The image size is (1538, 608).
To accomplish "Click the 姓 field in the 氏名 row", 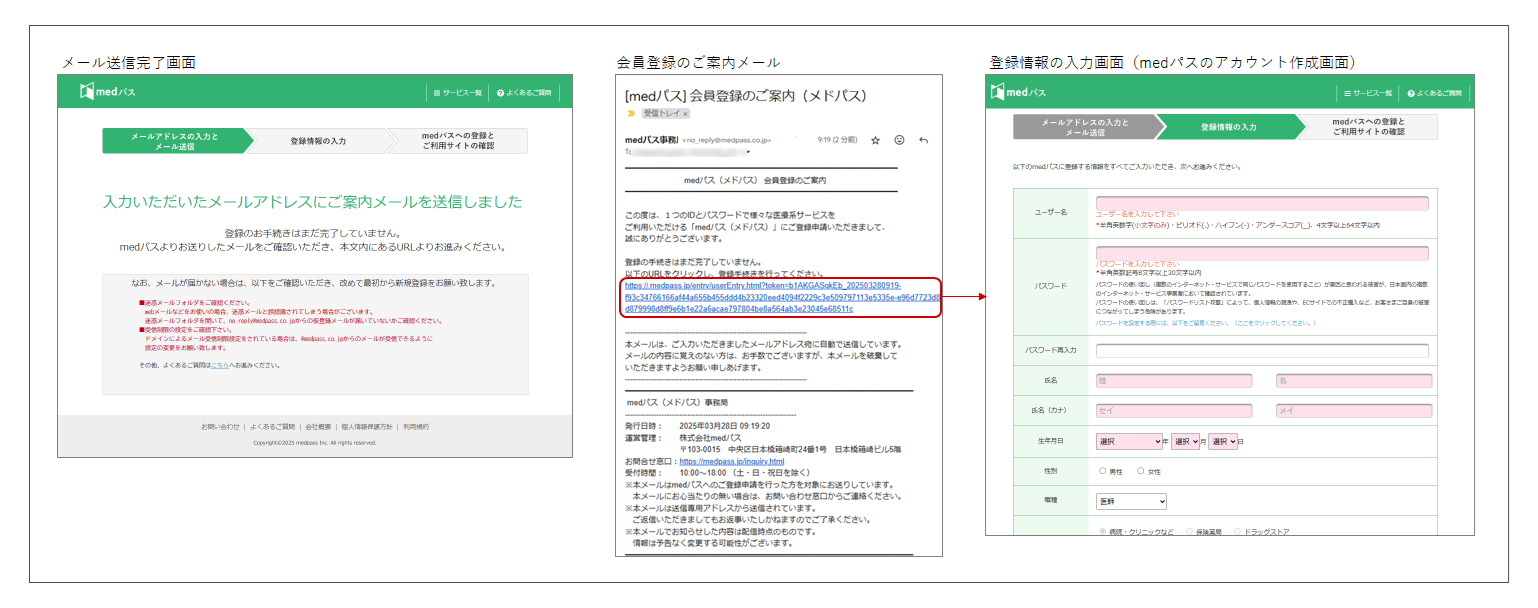I will click(x=1174, y=381).
